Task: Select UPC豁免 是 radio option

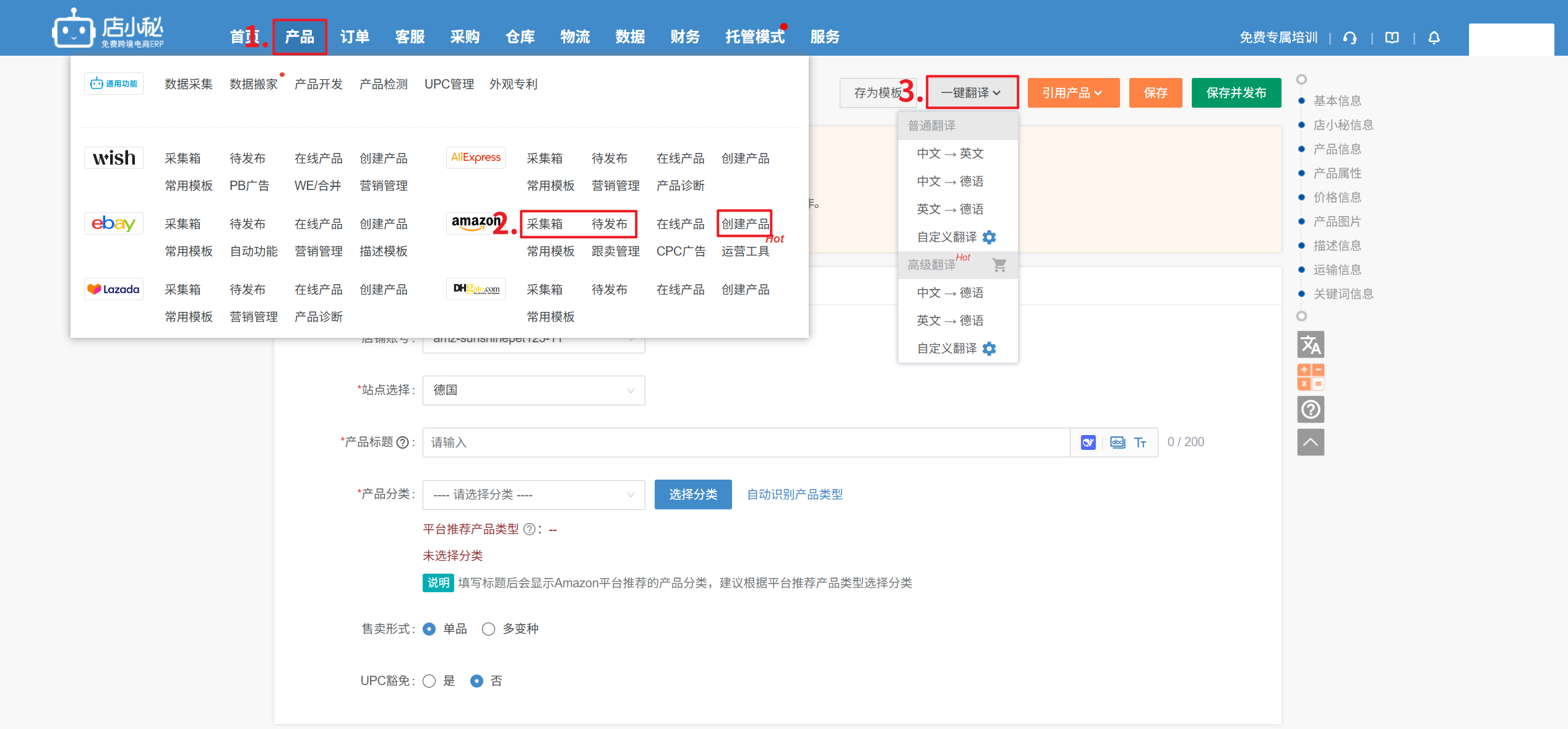Action: pos(429,681)
